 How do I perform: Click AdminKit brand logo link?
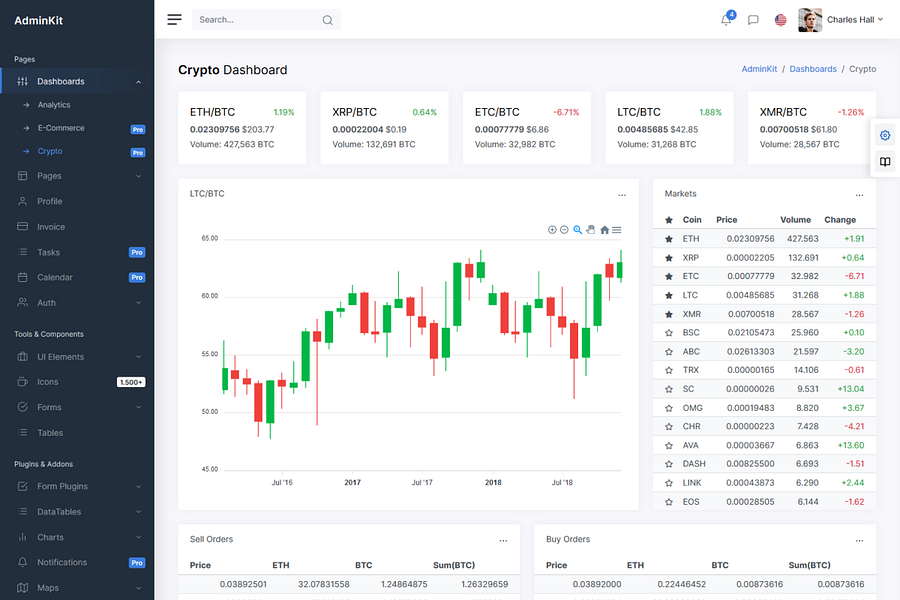tap(38, 21)
